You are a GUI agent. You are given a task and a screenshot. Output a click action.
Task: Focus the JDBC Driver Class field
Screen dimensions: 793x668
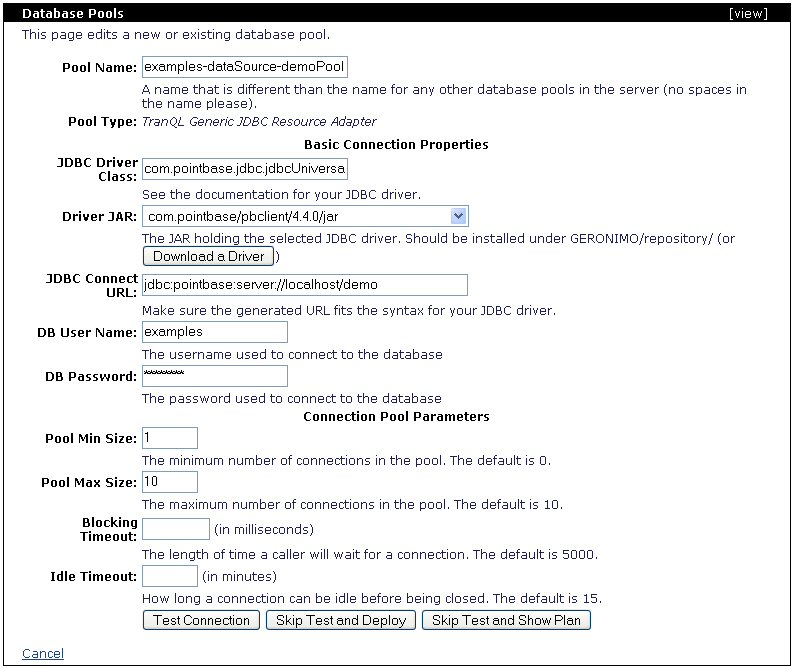[245, 168]
